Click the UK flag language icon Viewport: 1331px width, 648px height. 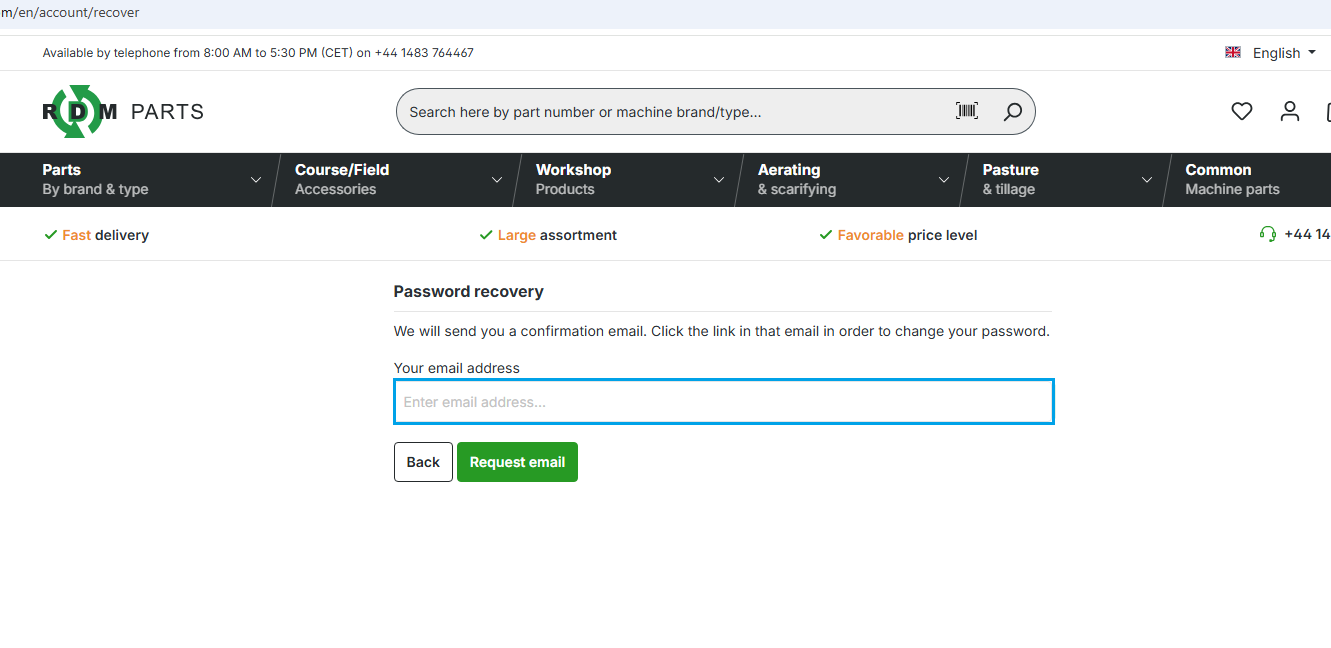pyautogui.click(x=1233, y=52)
